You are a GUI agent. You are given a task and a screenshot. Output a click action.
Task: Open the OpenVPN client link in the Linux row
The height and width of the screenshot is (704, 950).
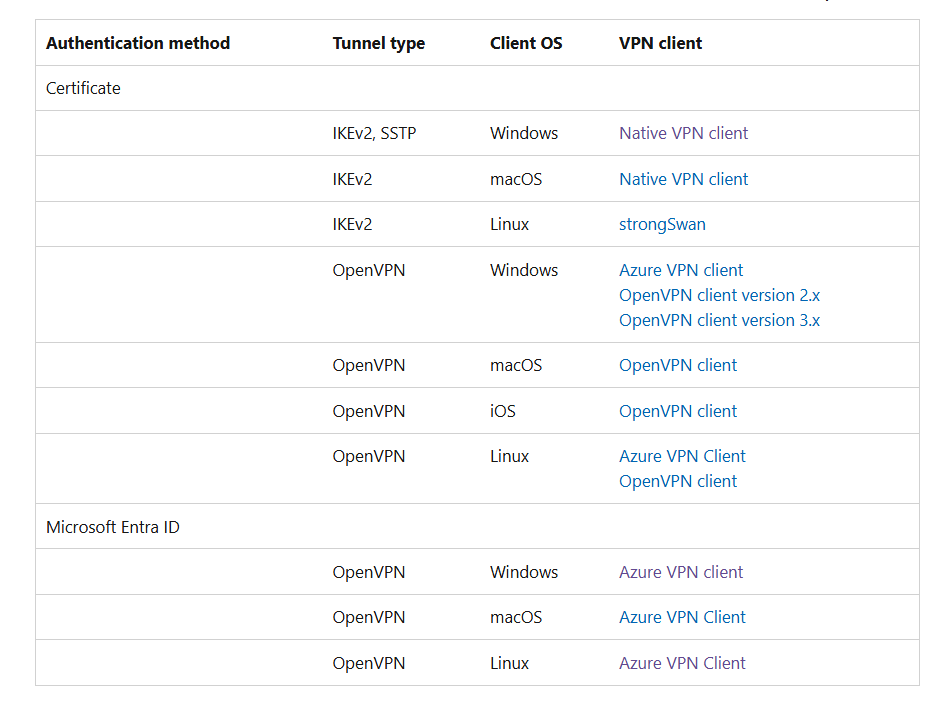(678, 481)
